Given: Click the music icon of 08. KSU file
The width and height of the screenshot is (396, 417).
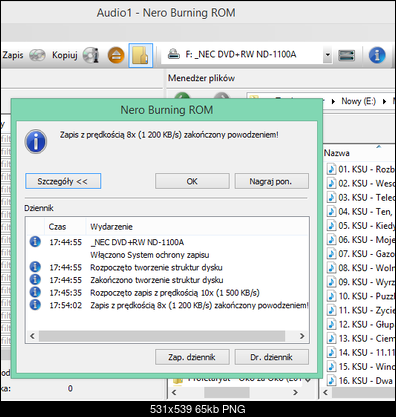Looking at the screenshot, I should (331, 268).
